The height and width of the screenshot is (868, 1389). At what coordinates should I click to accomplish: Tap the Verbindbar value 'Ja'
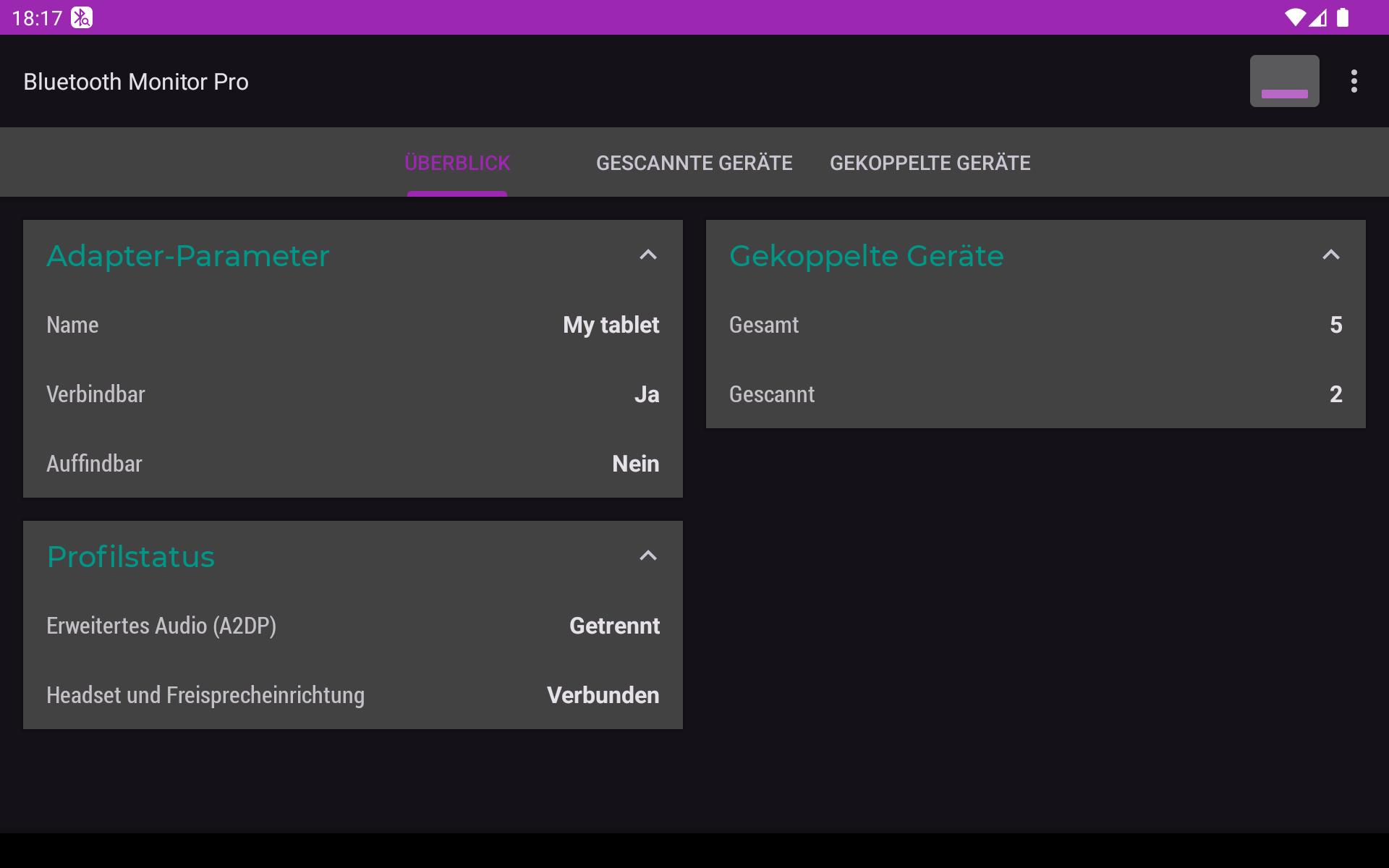coord(647,394)
